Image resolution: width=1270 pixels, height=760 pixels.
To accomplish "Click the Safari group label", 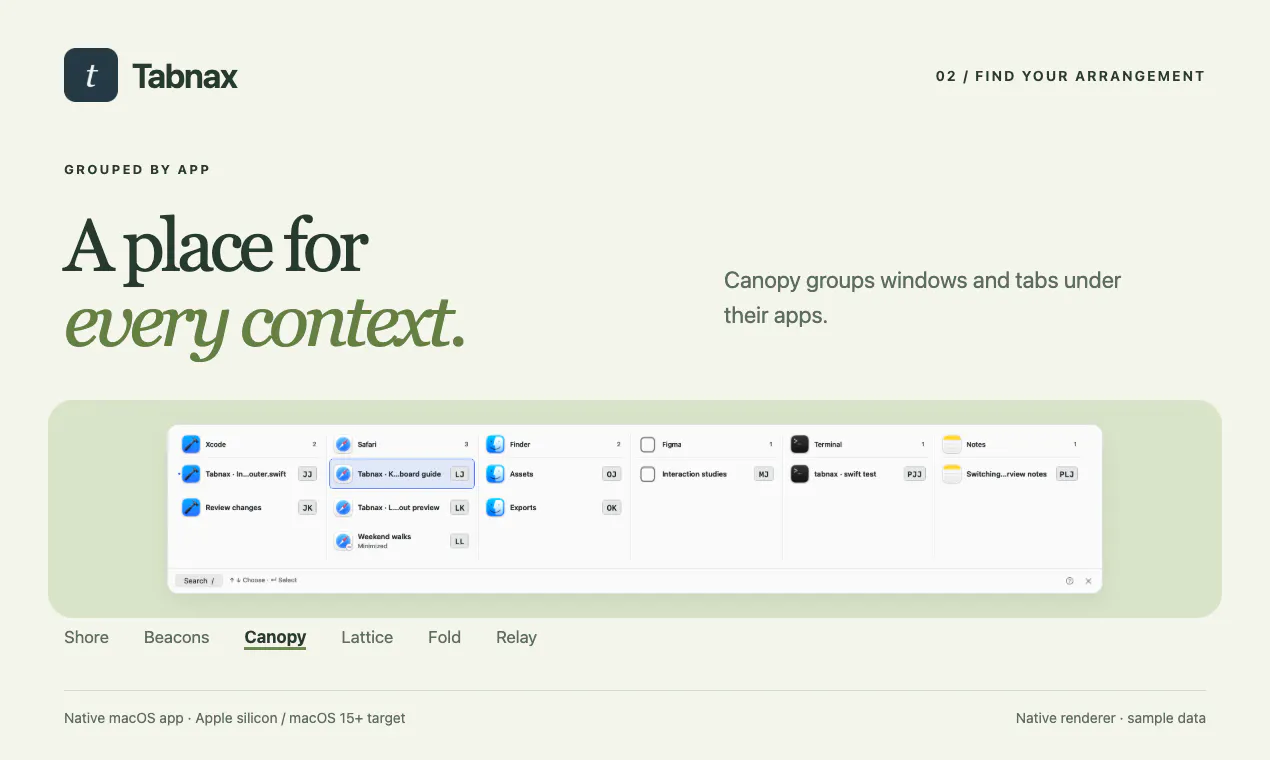I will [367, 444].
